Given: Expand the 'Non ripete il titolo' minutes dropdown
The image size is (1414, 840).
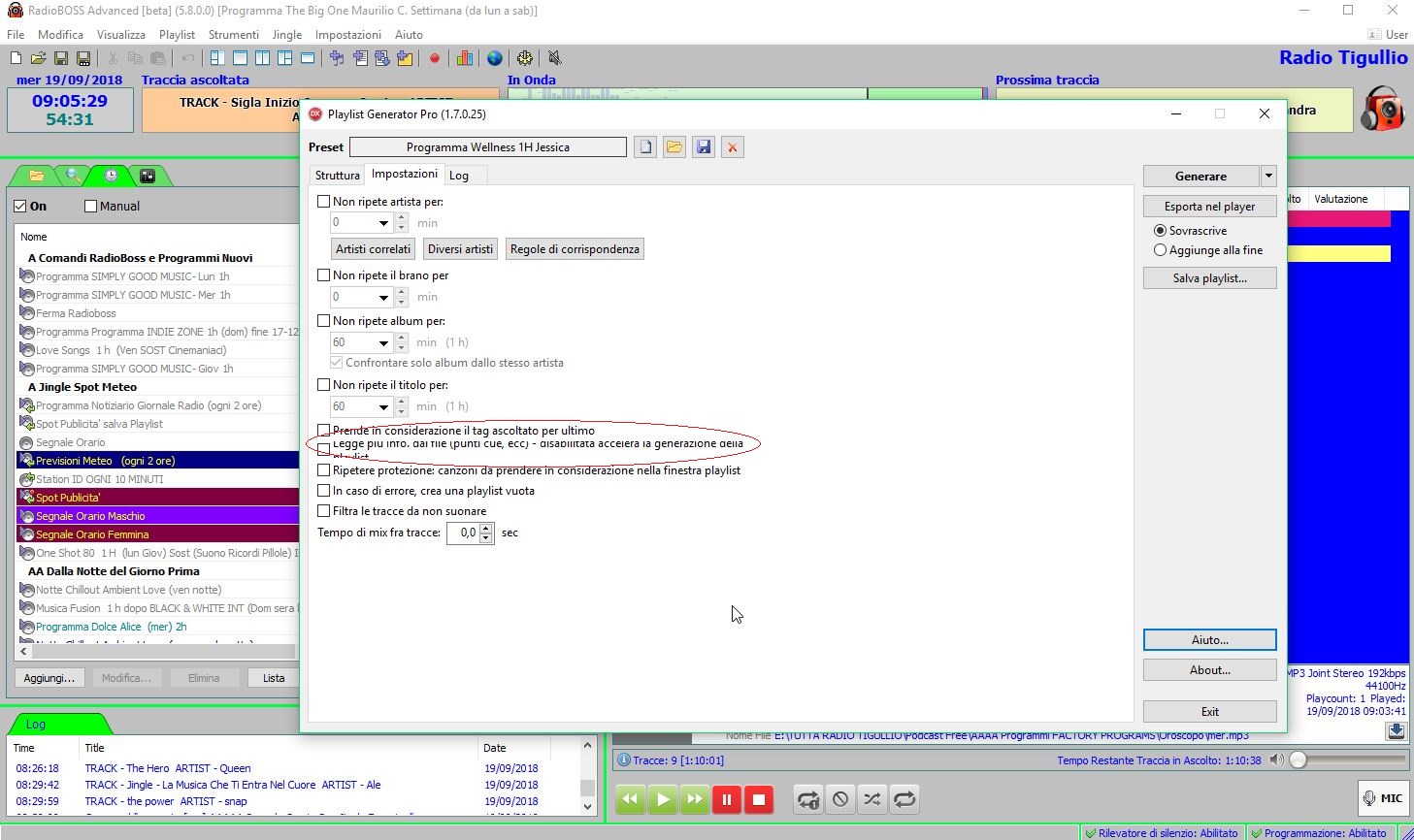Looking at the screenshot, I should coord(383,406).
